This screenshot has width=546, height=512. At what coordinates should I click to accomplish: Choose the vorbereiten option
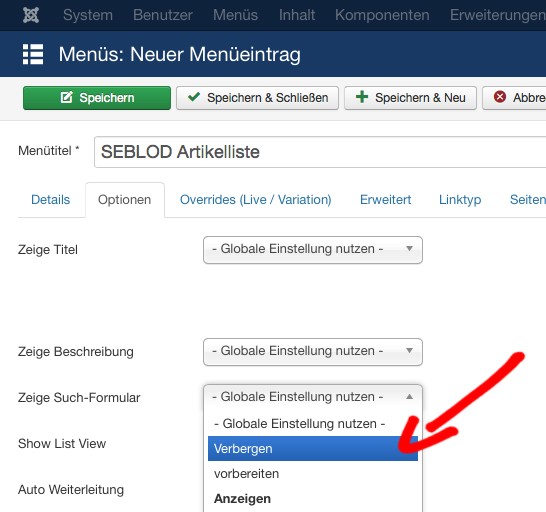point(313,474)
